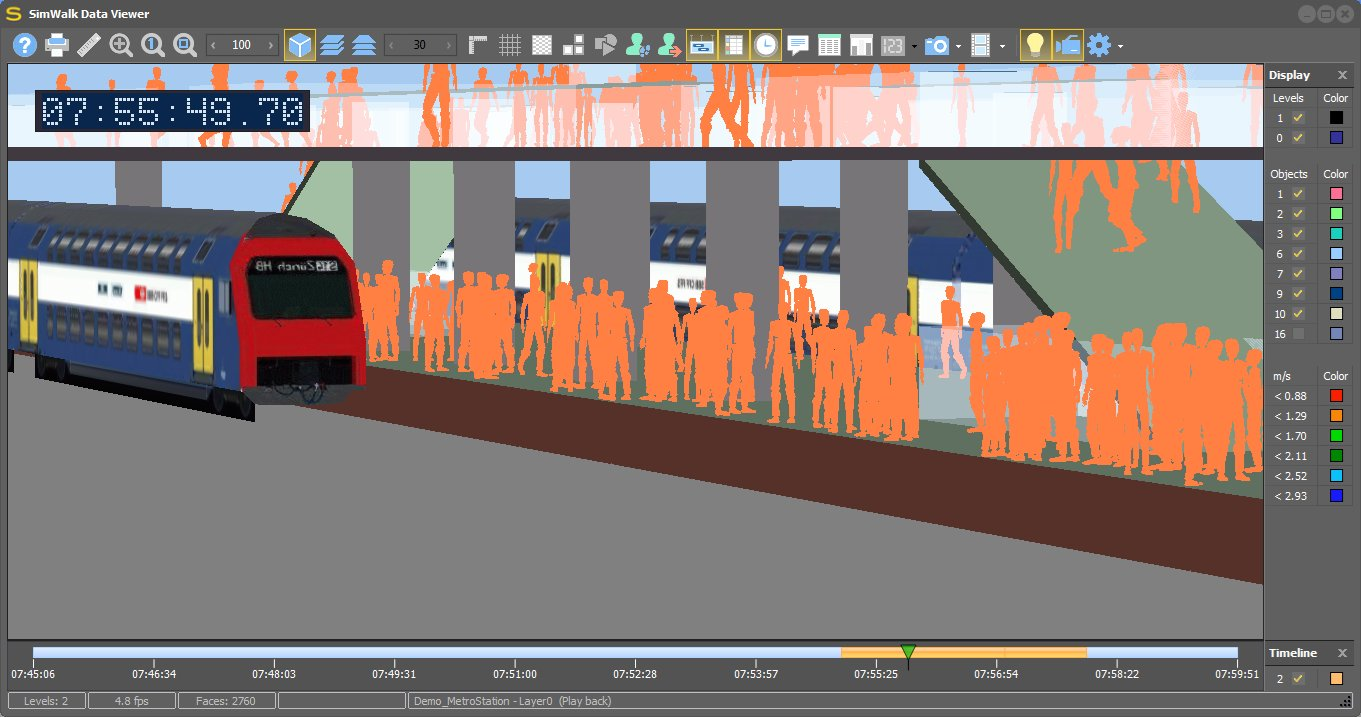Open the film strip export dropdown arrow
The image size is (1361, 717).
tap(1002, 46)
